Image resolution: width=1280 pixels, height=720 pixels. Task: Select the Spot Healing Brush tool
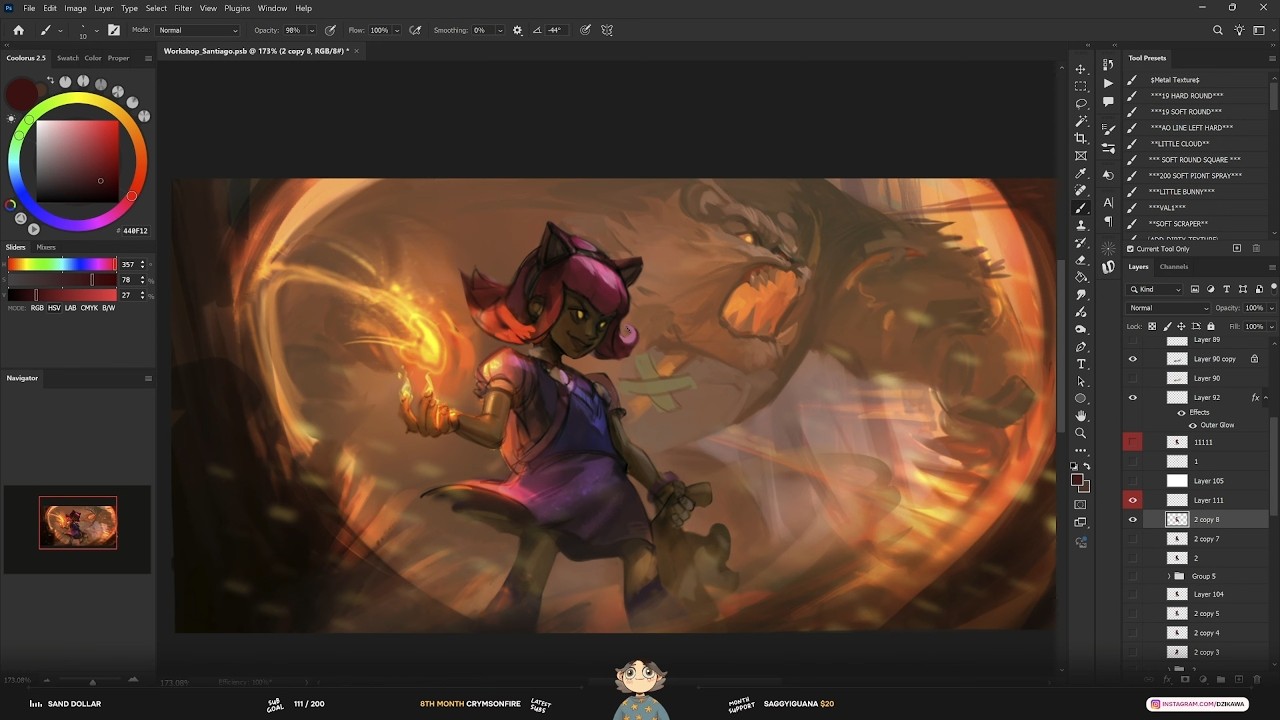point(1080,190)
